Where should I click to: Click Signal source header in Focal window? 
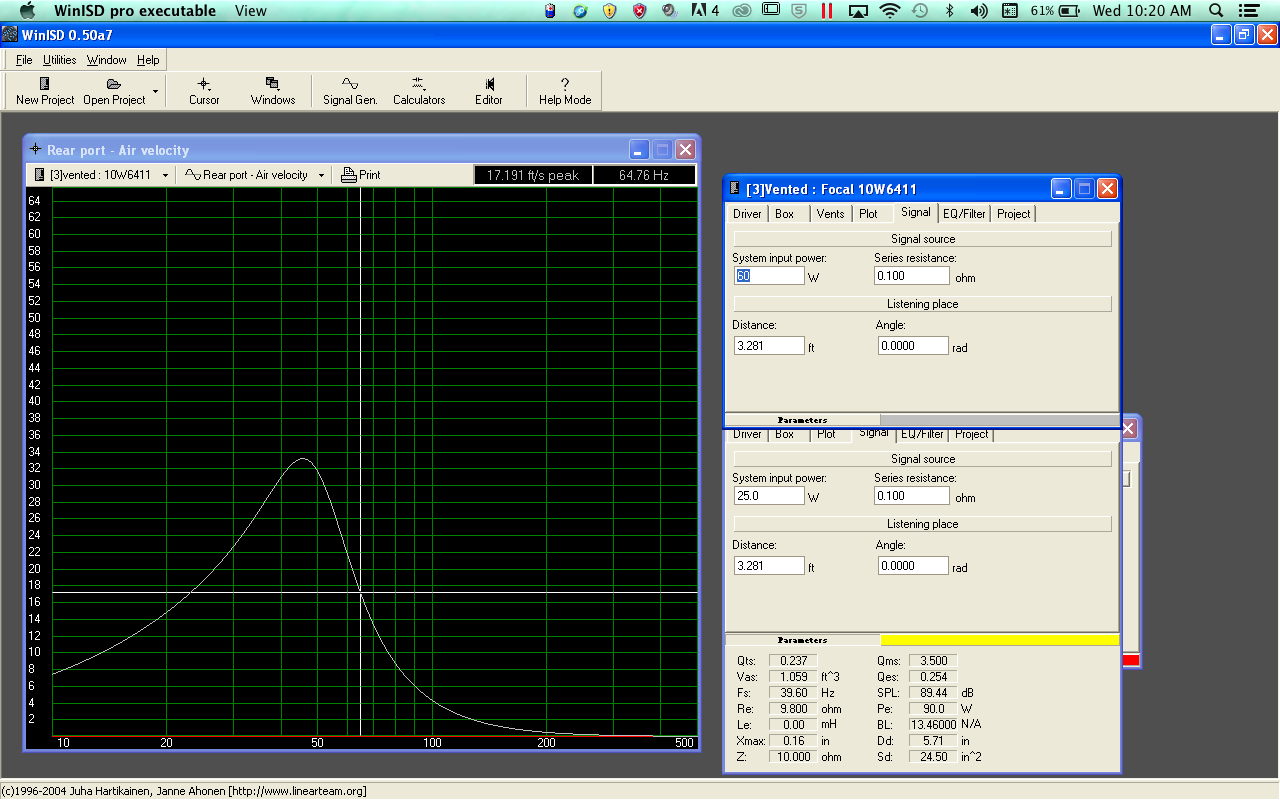click(923, 239)
